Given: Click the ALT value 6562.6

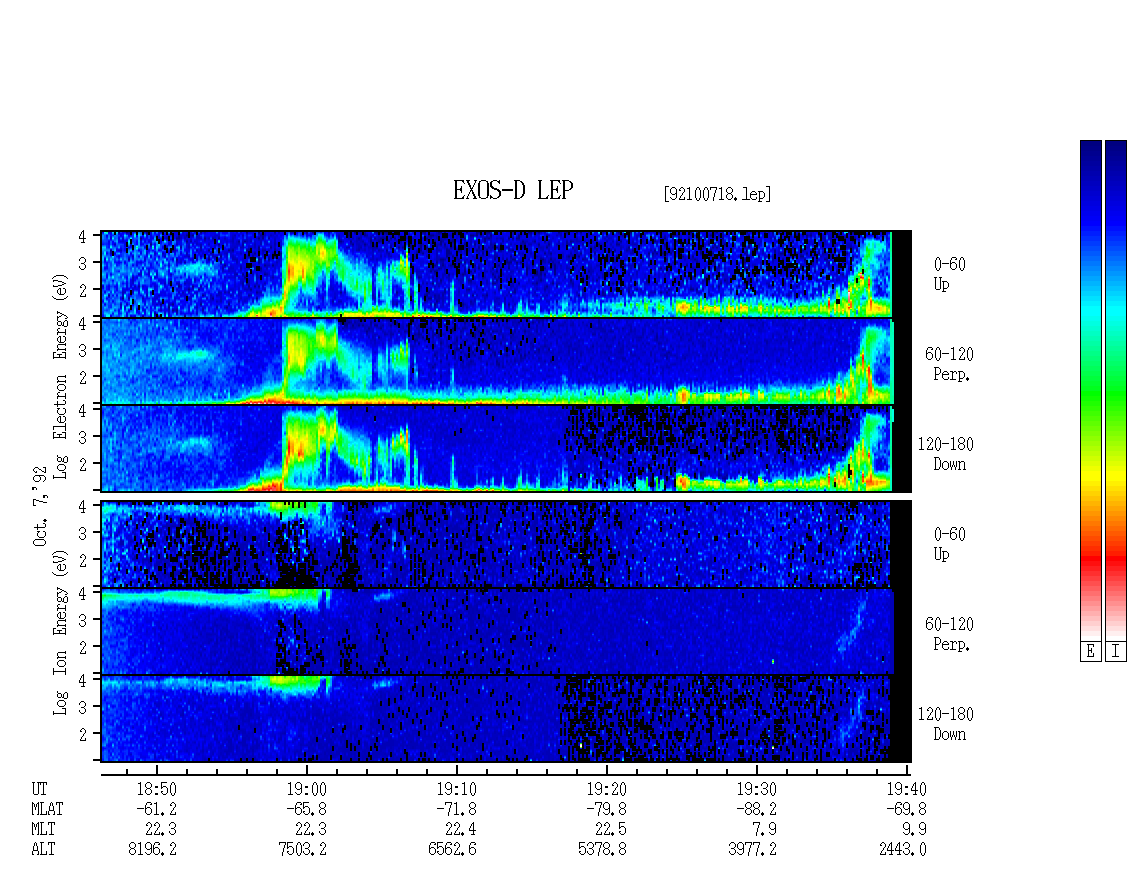Looking at the screenshot, I should [x=453, y=850].
